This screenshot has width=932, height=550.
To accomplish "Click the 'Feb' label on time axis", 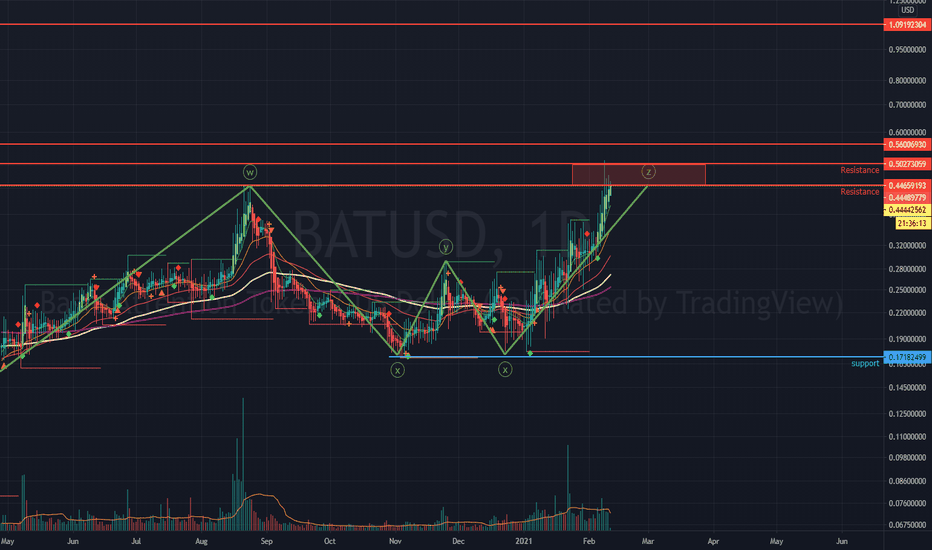I will (588, 541).
